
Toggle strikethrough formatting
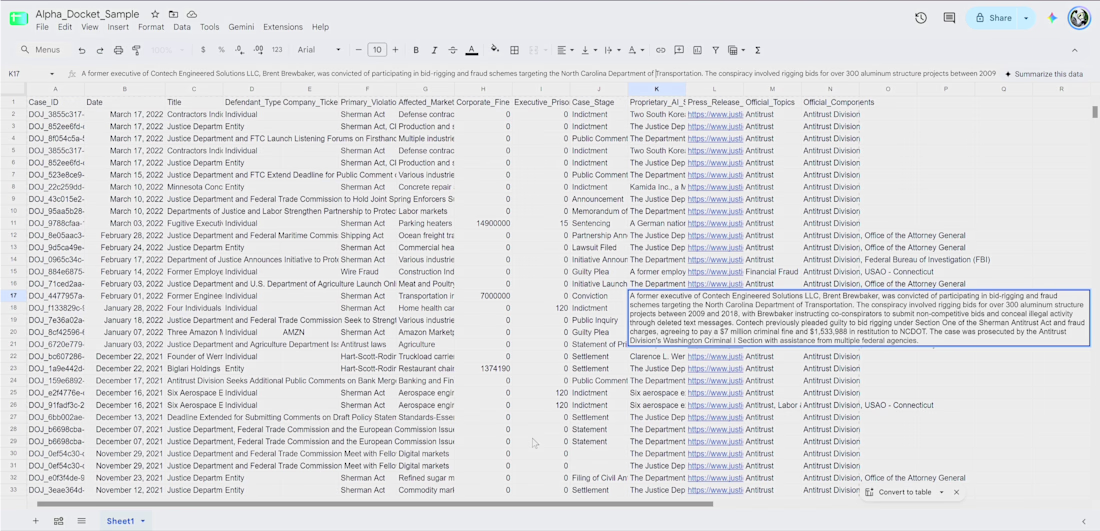coord(452,50)
